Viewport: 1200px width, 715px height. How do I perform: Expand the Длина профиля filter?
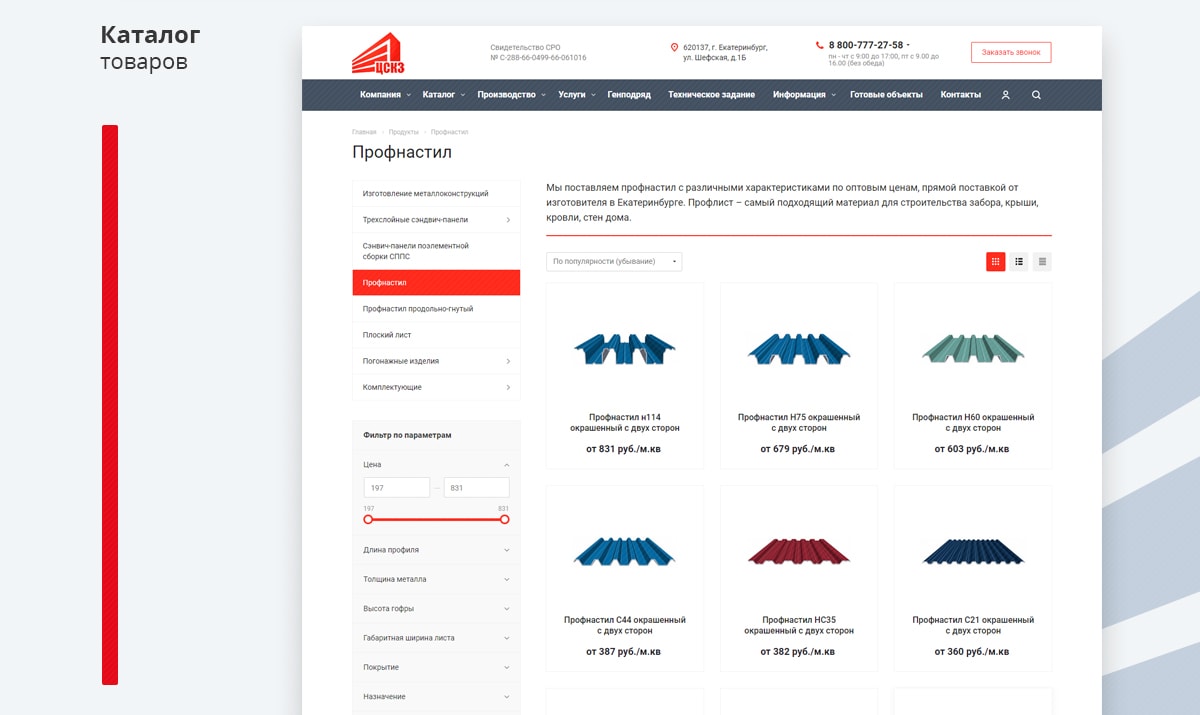pyautogui.click(x=436, y=550)
